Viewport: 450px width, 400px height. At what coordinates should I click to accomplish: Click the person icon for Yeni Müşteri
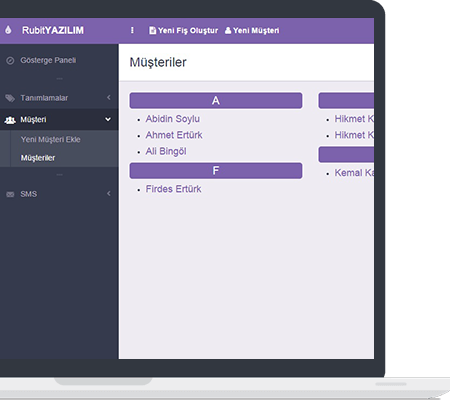point(228,31)
